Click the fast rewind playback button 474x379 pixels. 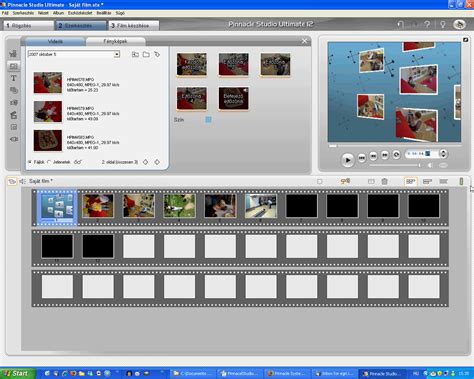pyautogui.click(x=373, y=155)
